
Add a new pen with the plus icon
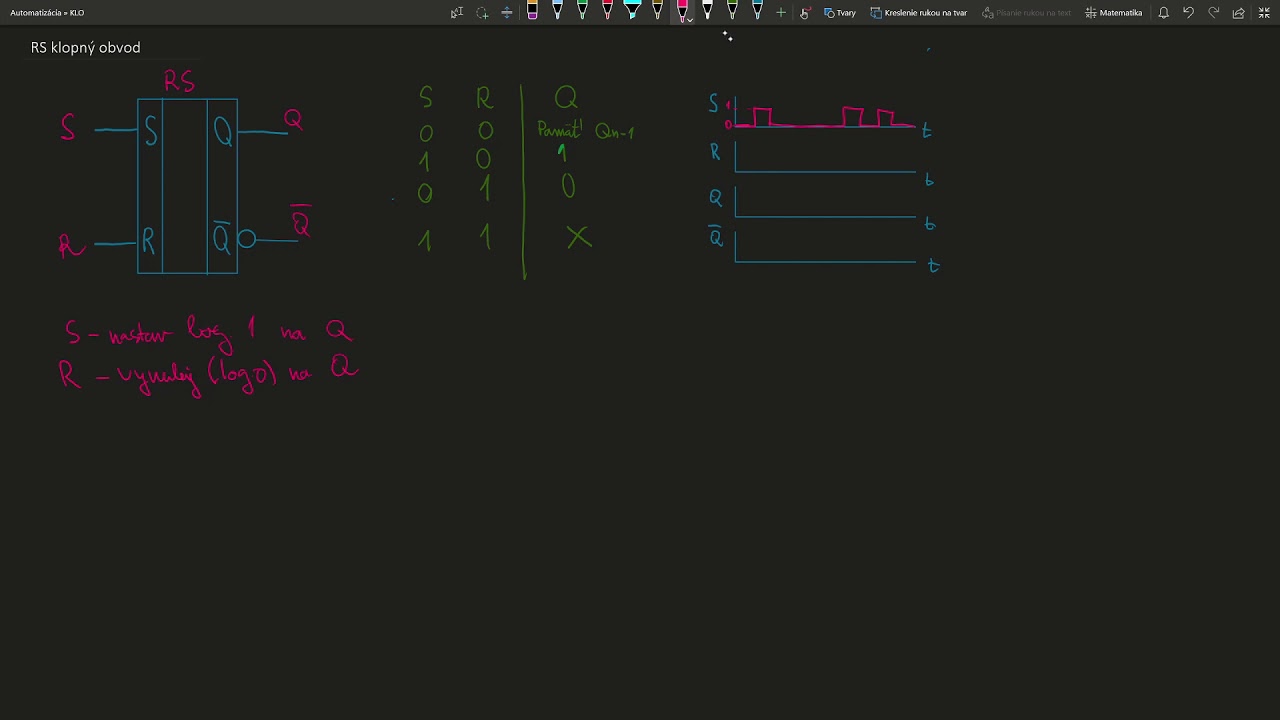pyautogui.click(x=781, y=13)
